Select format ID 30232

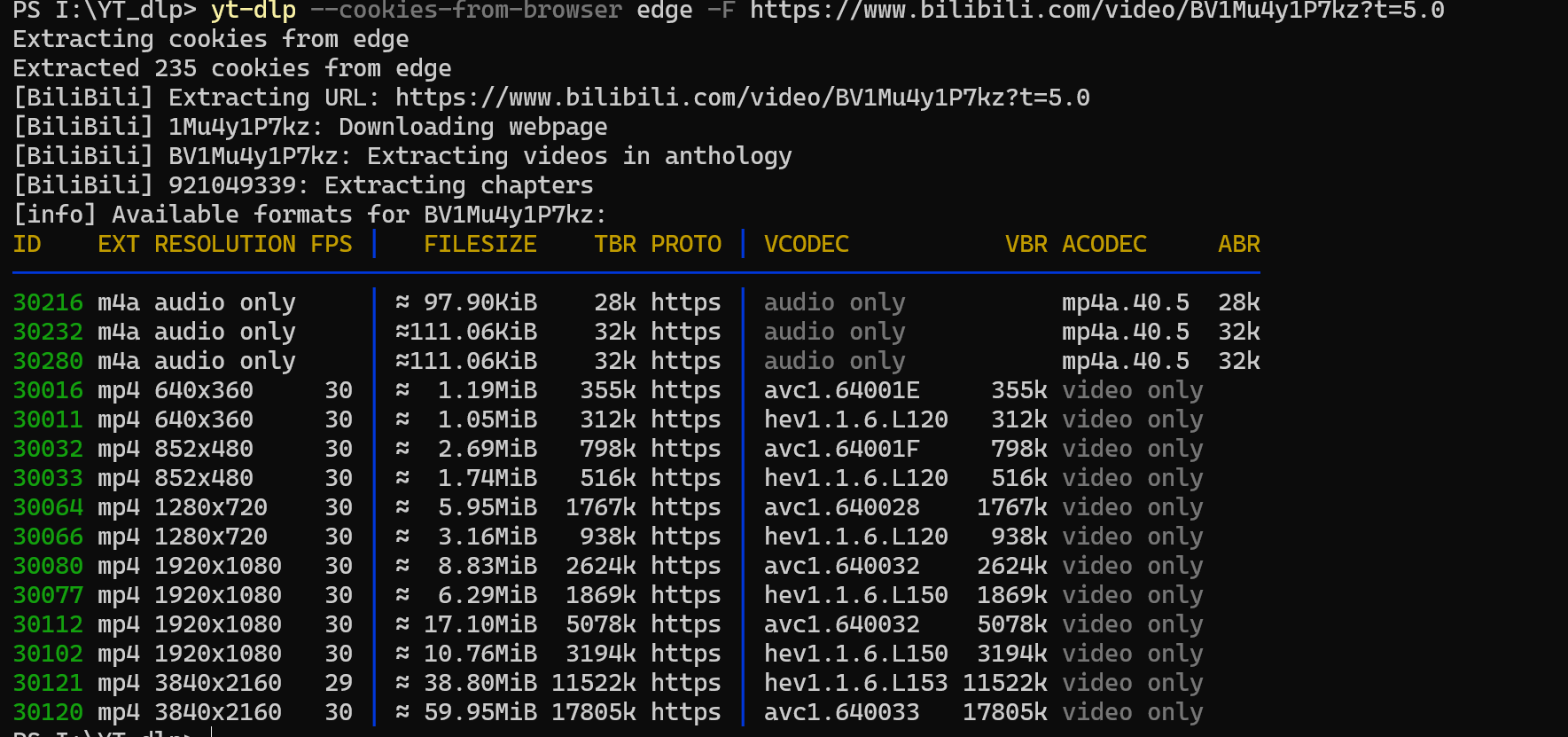[48, 332]
